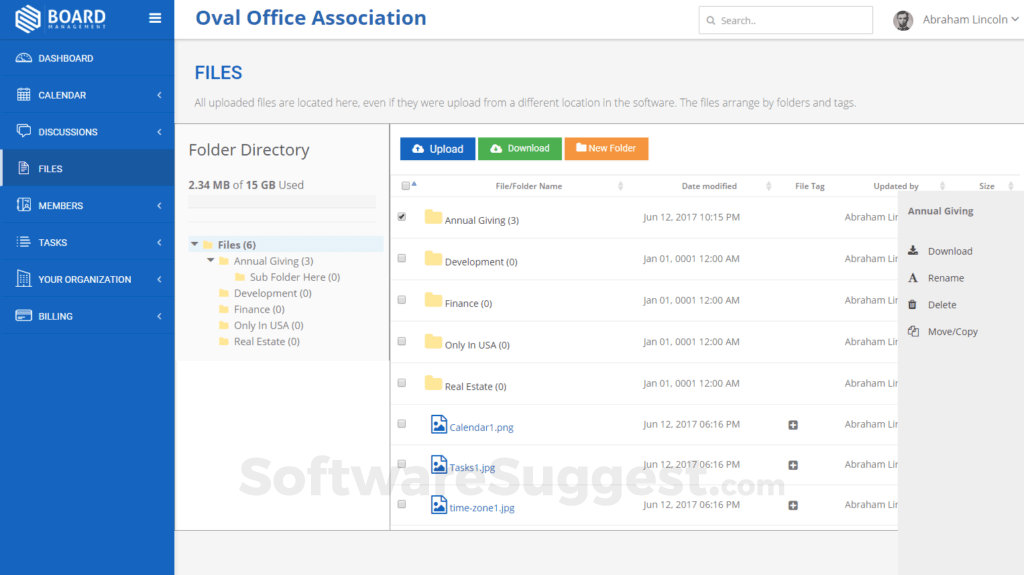Click the blue Upload button
Image resolution: width=1024 pixels, height=575 pixels.
pyautogui.click(x=437, y=149)
